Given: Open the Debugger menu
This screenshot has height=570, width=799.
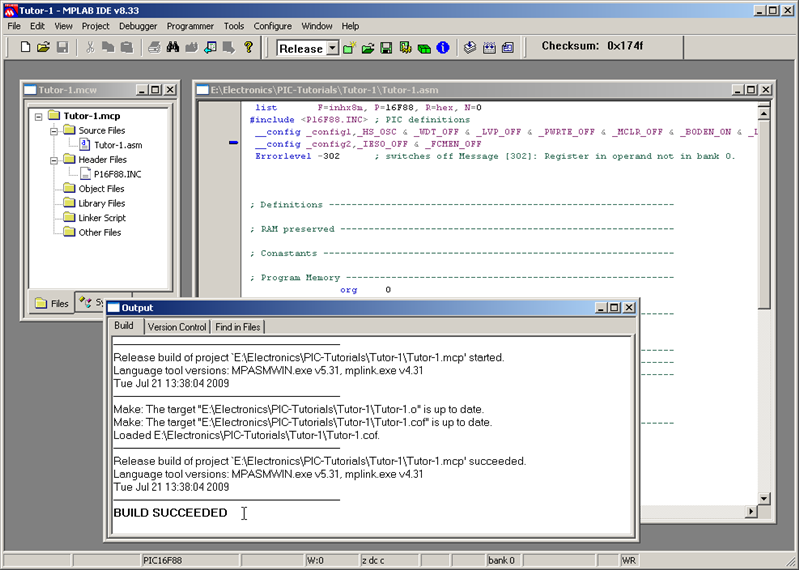Looking at the screenshot, I should tap(138, 26).
